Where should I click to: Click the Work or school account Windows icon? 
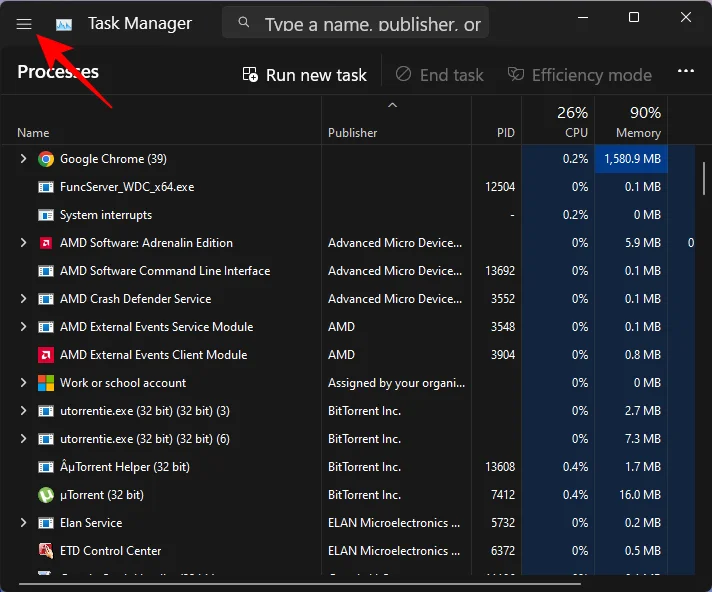[x=46, y=383]
